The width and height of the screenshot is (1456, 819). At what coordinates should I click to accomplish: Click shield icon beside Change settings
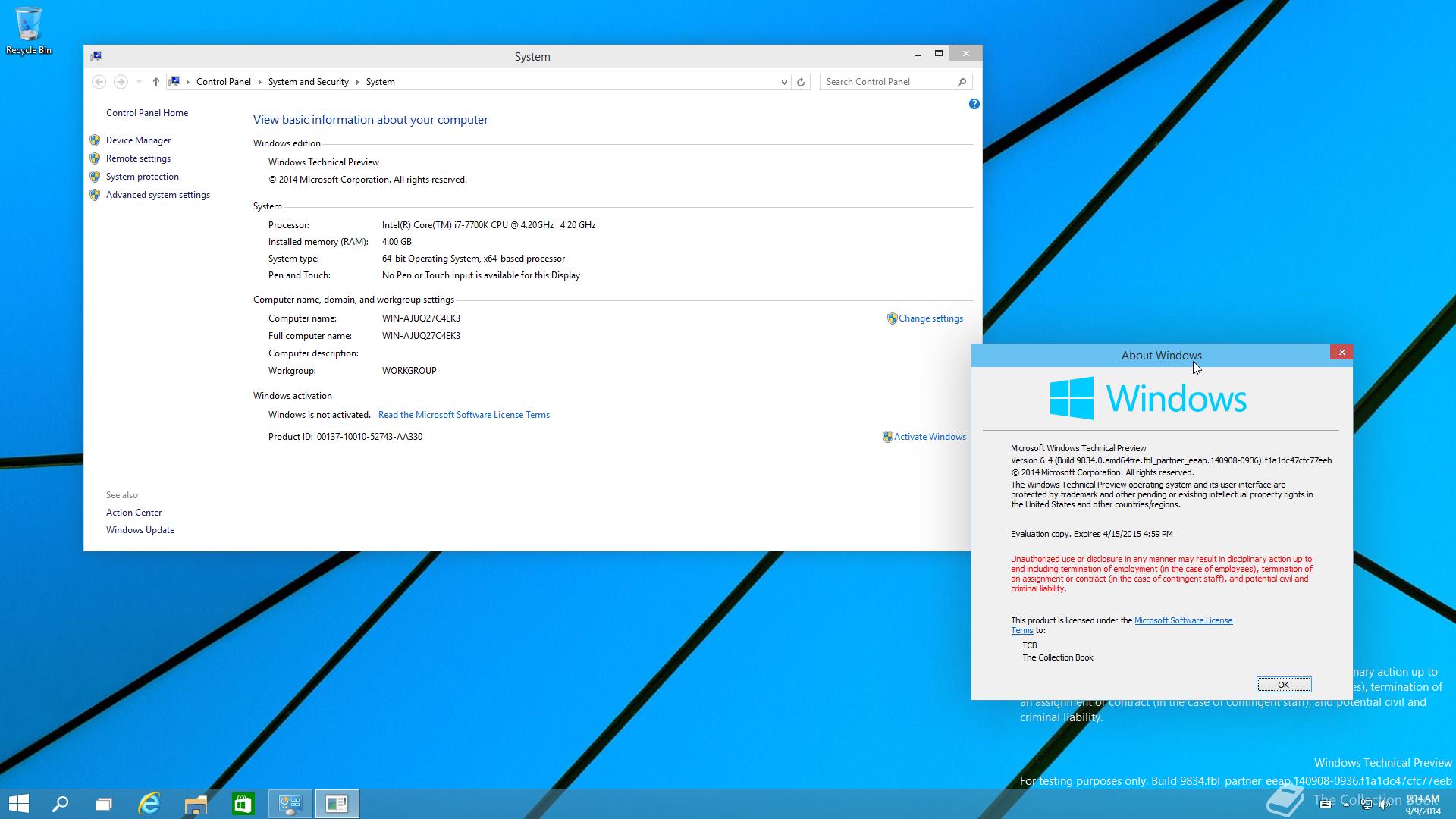pos(892,318)
